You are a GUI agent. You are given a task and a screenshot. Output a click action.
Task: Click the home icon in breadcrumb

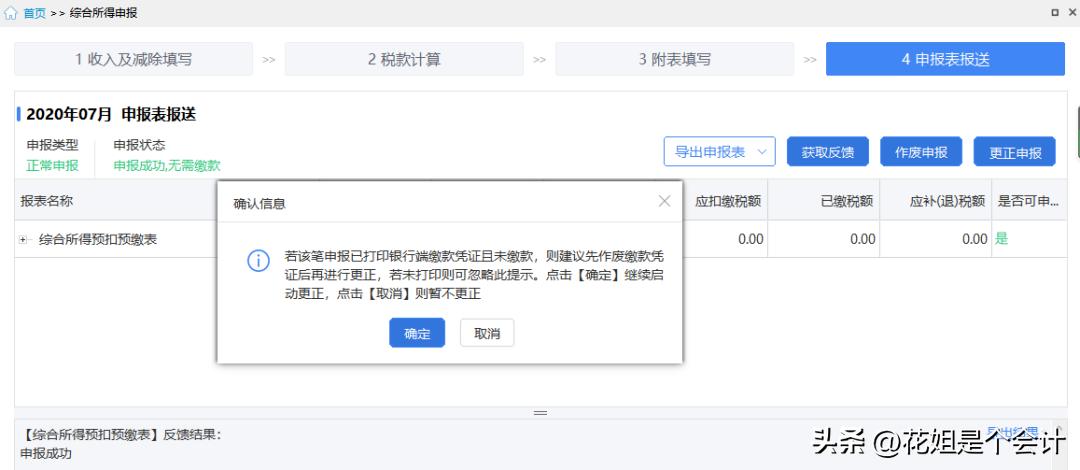coord(12,13)
